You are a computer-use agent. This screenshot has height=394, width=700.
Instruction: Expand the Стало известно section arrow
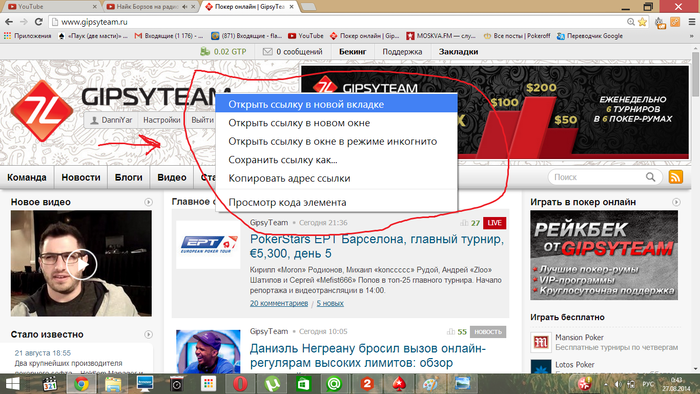[x=148, y=334]
